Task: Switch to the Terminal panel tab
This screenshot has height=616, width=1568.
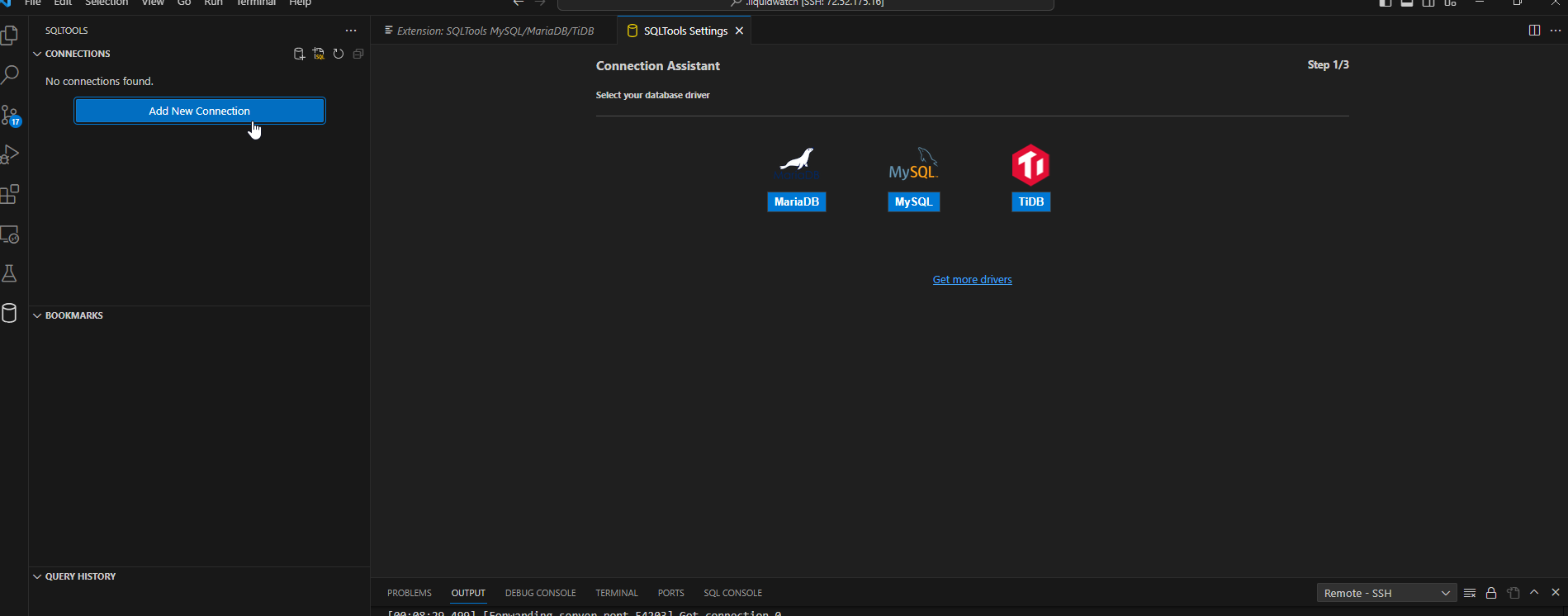Action: (617, 593)
